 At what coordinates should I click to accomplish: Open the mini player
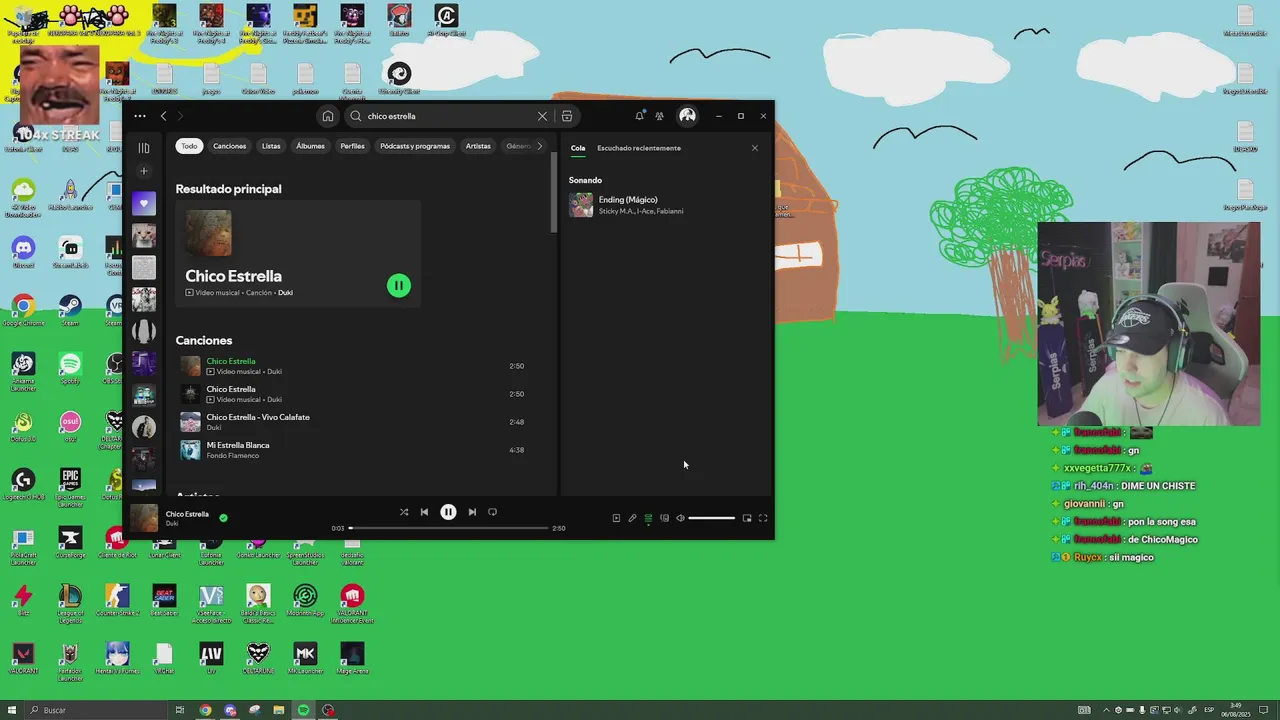click(747, 518)
